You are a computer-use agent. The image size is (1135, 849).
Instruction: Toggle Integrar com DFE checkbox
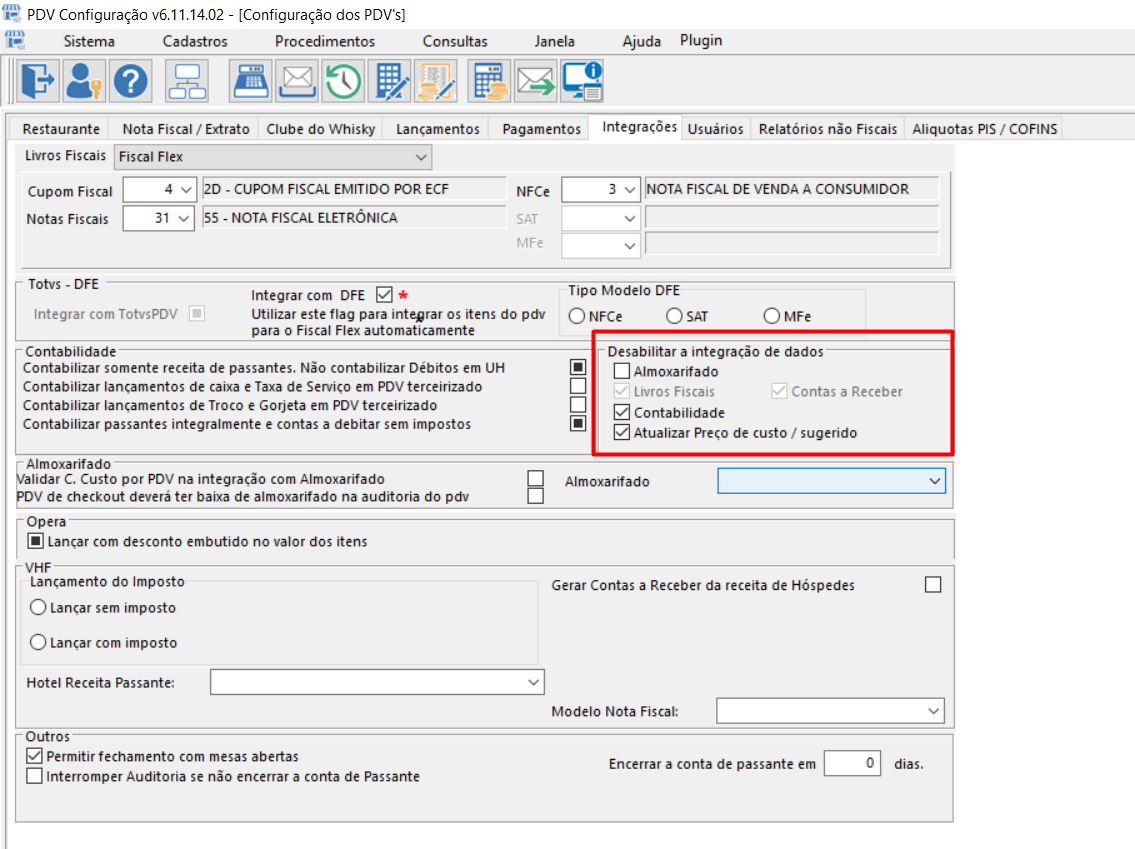pos(384,295)
